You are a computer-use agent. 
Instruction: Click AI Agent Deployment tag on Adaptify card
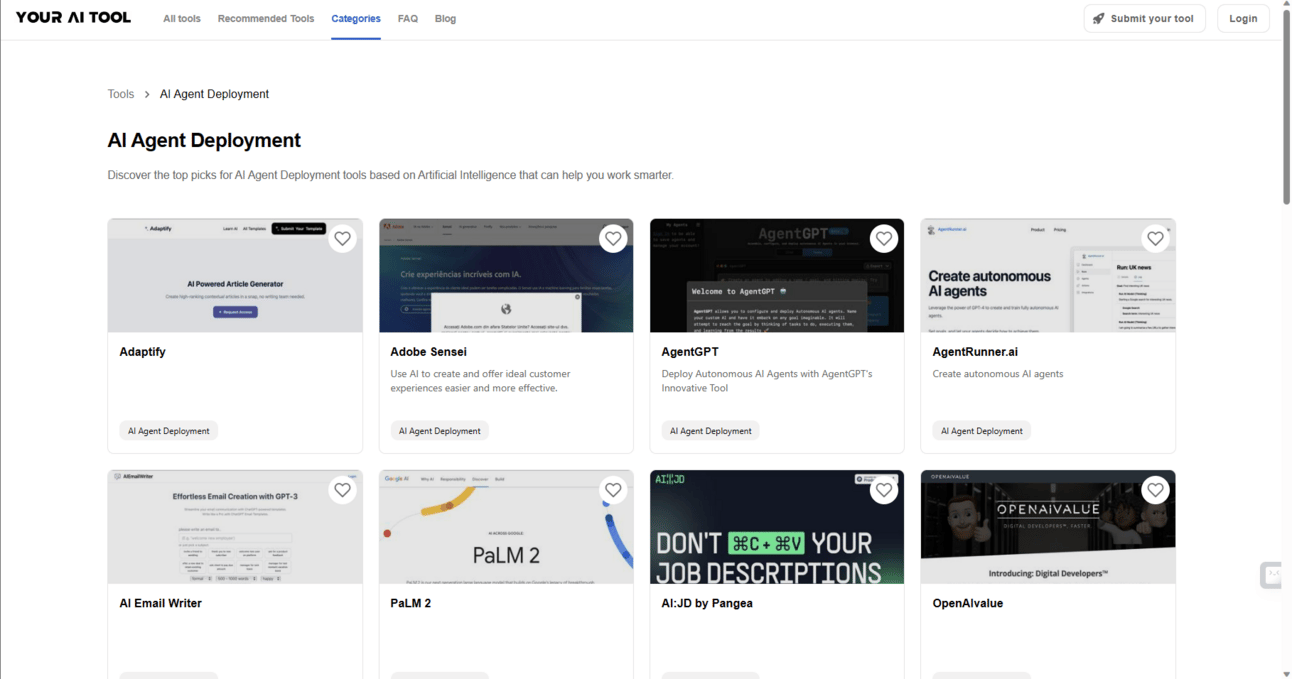pos(169,431)
